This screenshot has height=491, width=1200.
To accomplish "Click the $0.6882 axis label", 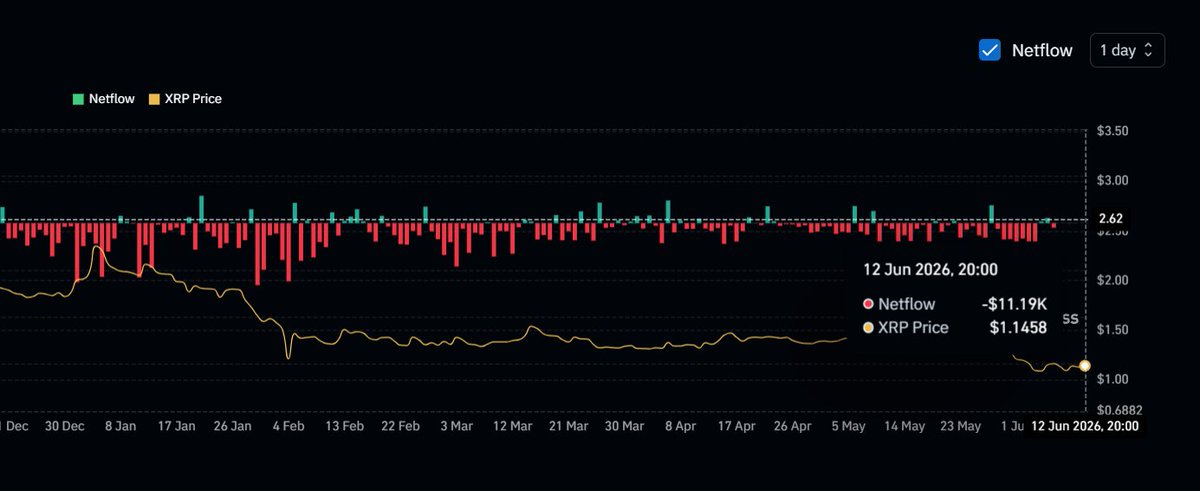I will point(1120,410).
